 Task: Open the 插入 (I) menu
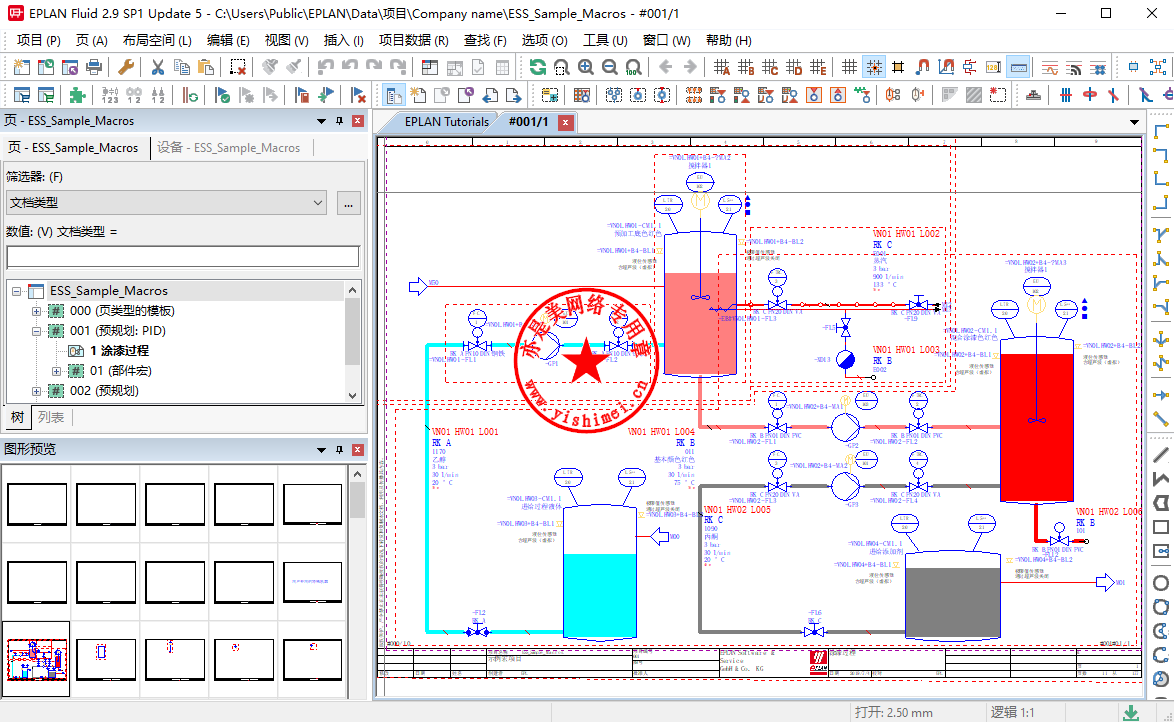tap(344, 40)
